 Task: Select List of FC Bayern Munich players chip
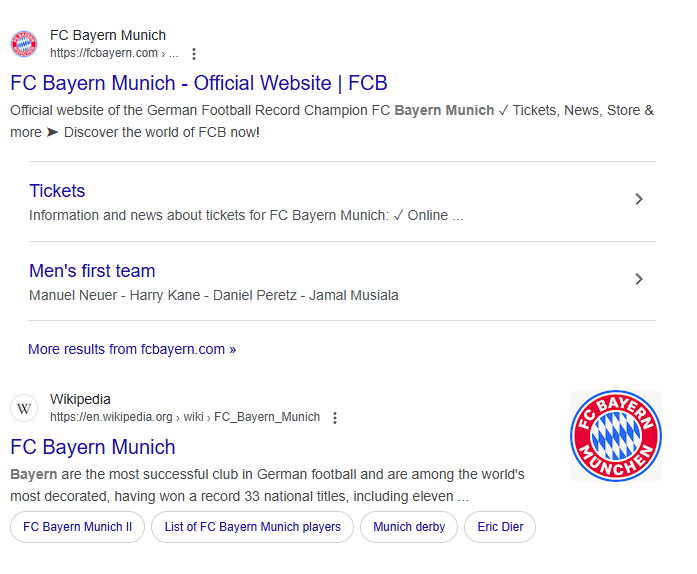coord(252,527)
